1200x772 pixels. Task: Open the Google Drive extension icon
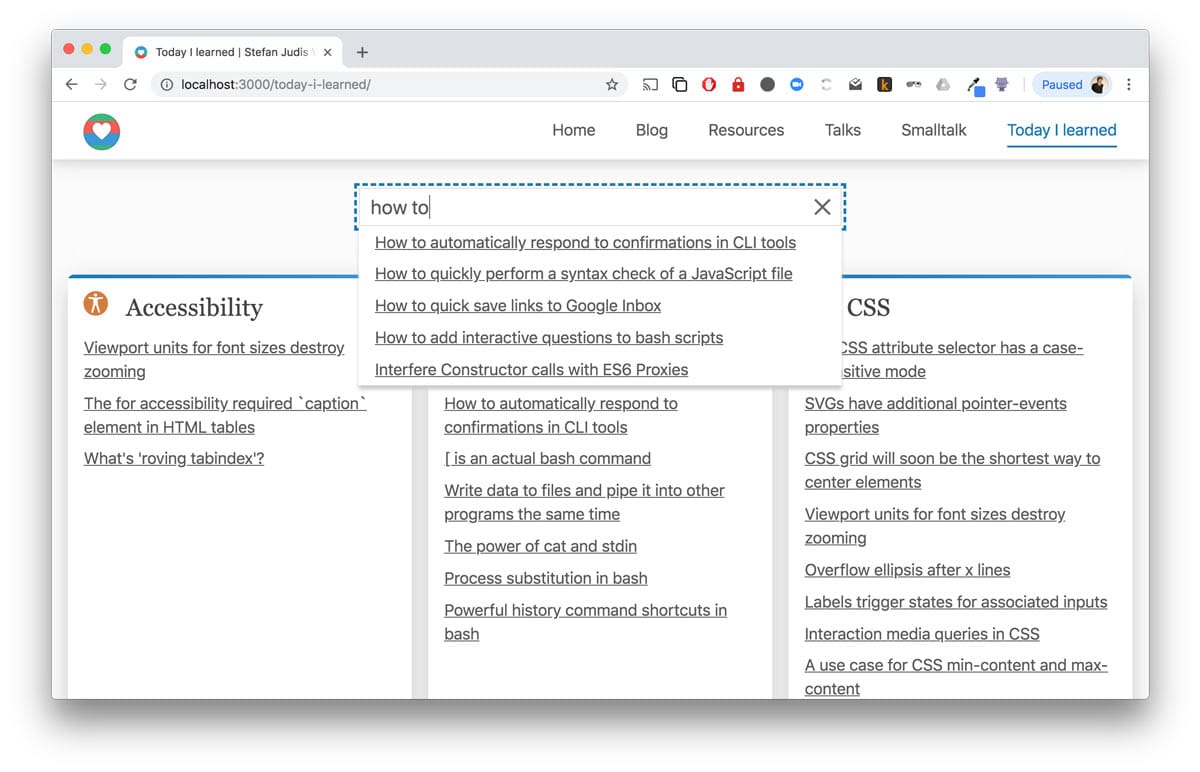pyautogui.click(x=942, y=85)
